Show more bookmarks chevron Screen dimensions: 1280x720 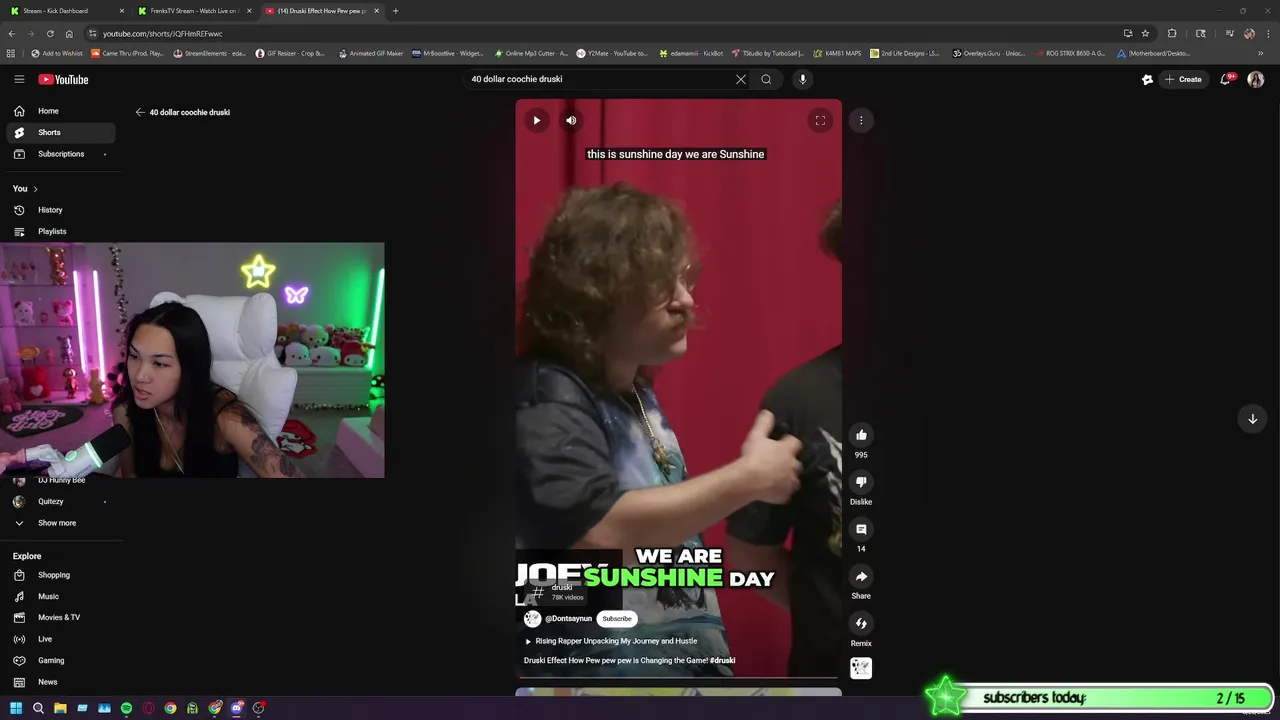(x=1262, y=53)
